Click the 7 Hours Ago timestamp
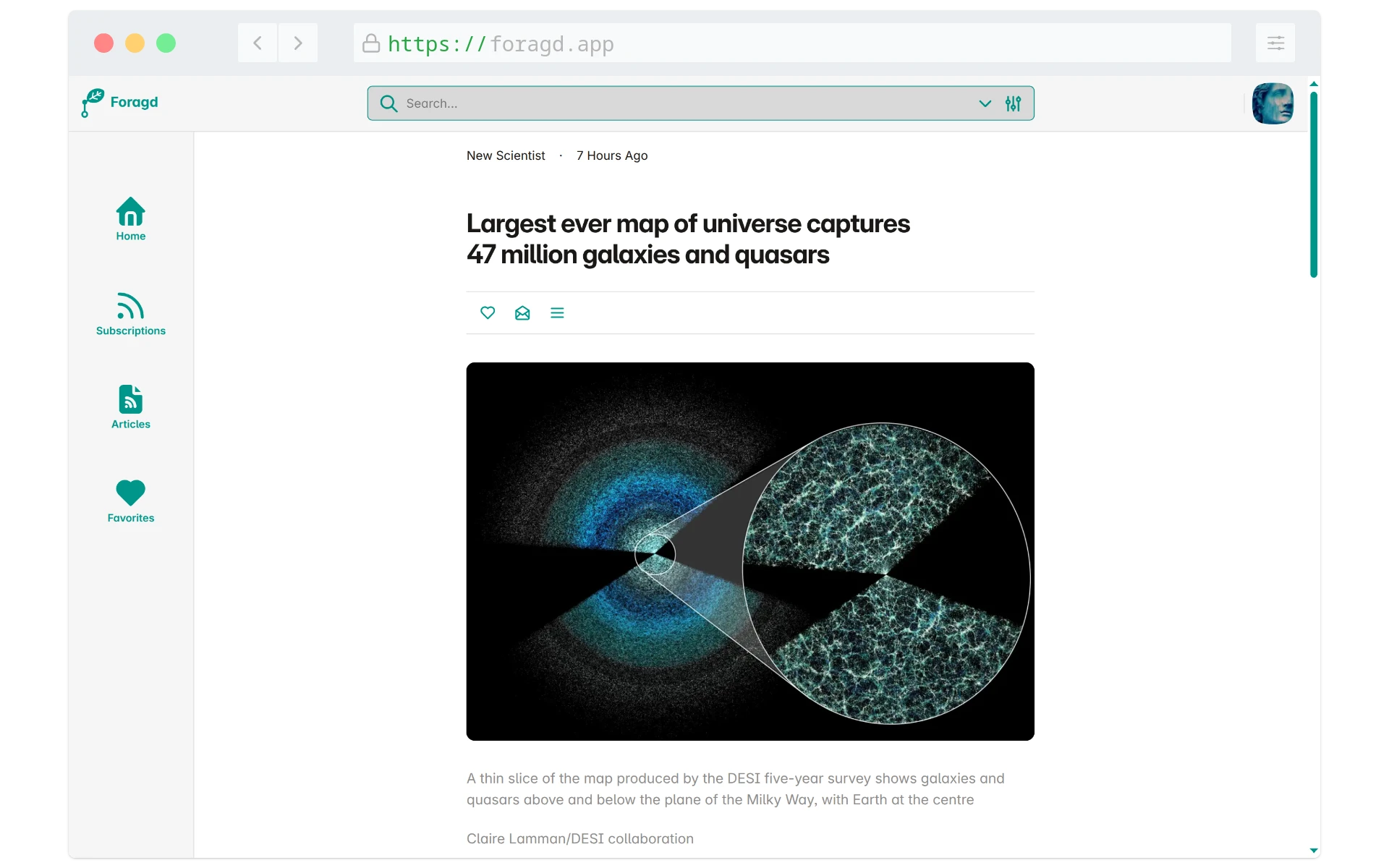Screen dimensions: 1389x868 coord(612,156)
